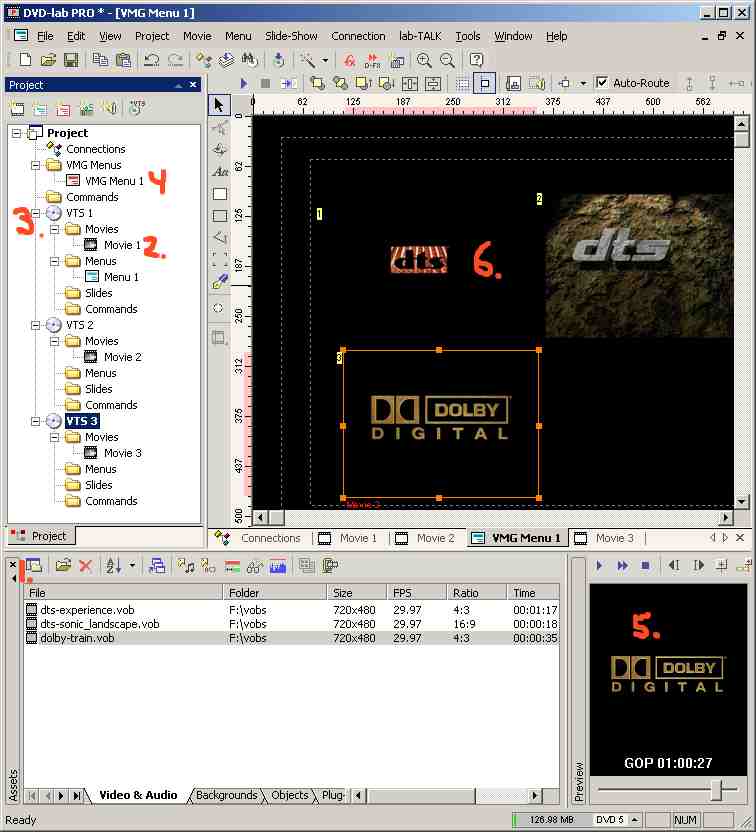The image size is (756, 832).
Task: Play the preview video
Action: [599, 566]
